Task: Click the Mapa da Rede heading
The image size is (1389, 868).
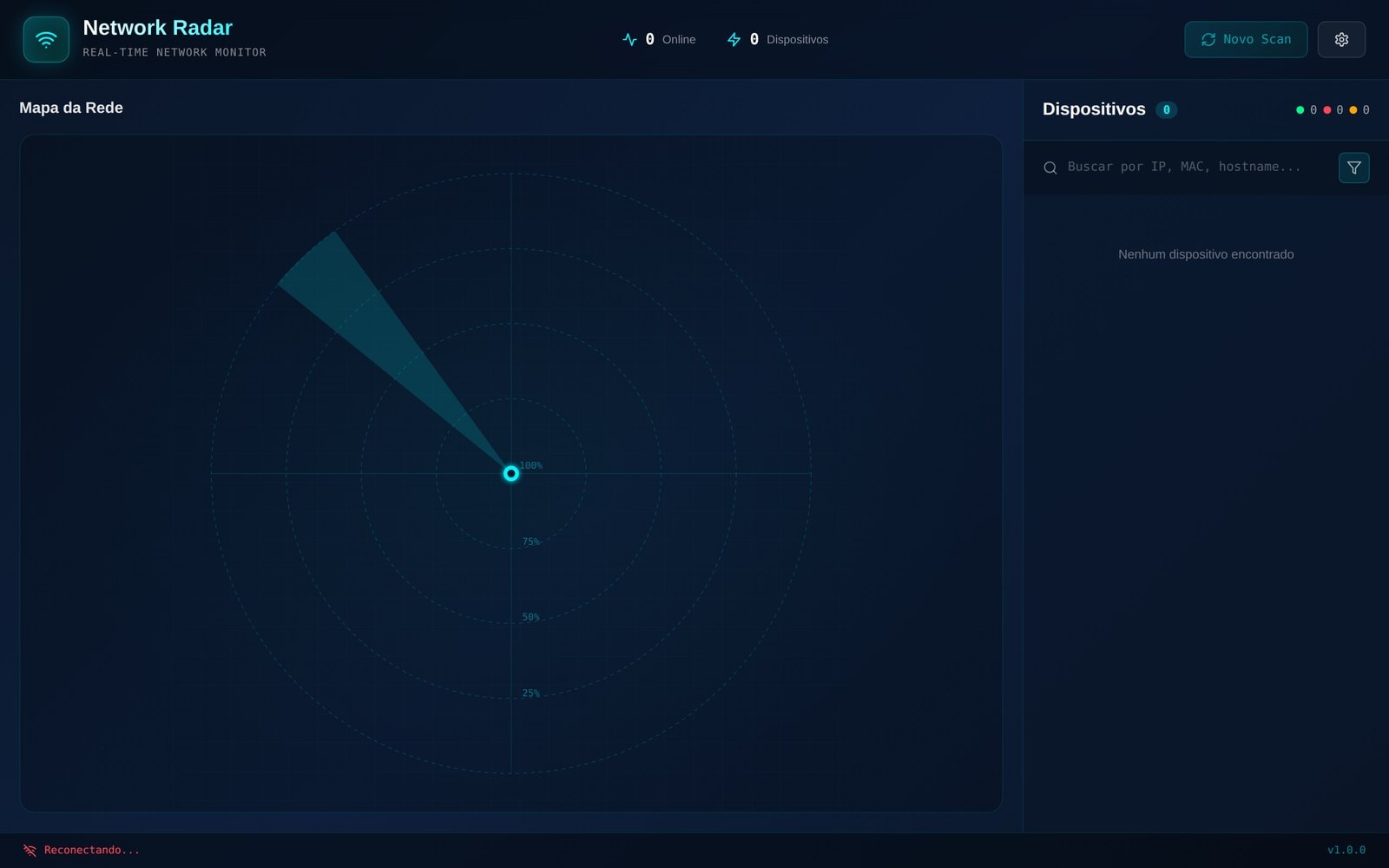Action: (x=71, y=108)
